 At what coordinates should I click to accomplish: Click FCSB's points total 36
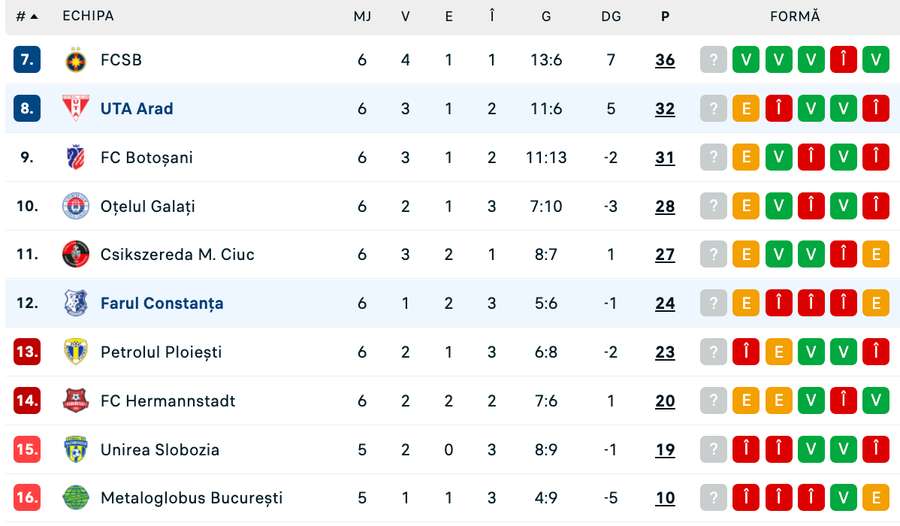[665, 60]
